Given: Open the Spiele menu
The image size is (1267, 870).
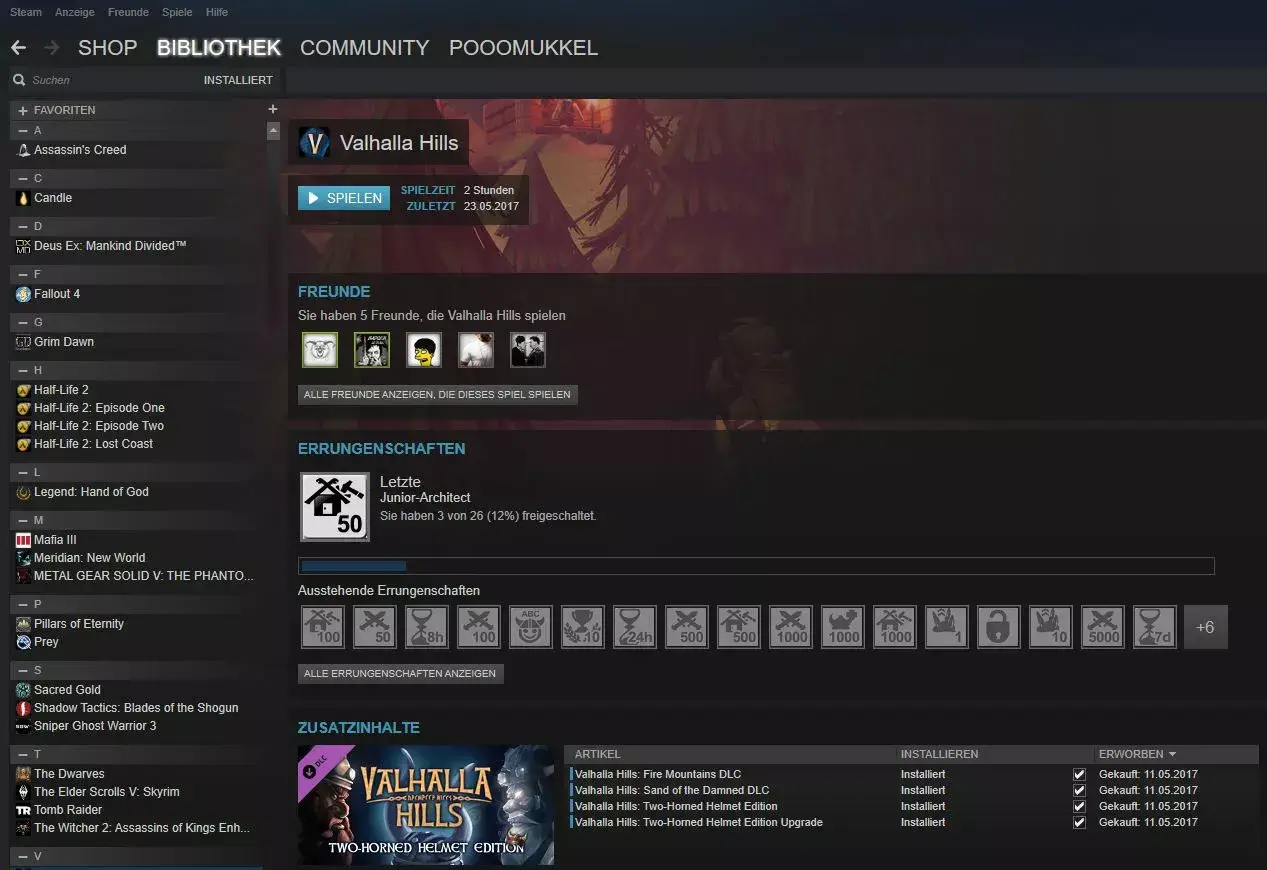Looking at the screenshot, I should 177,12.
